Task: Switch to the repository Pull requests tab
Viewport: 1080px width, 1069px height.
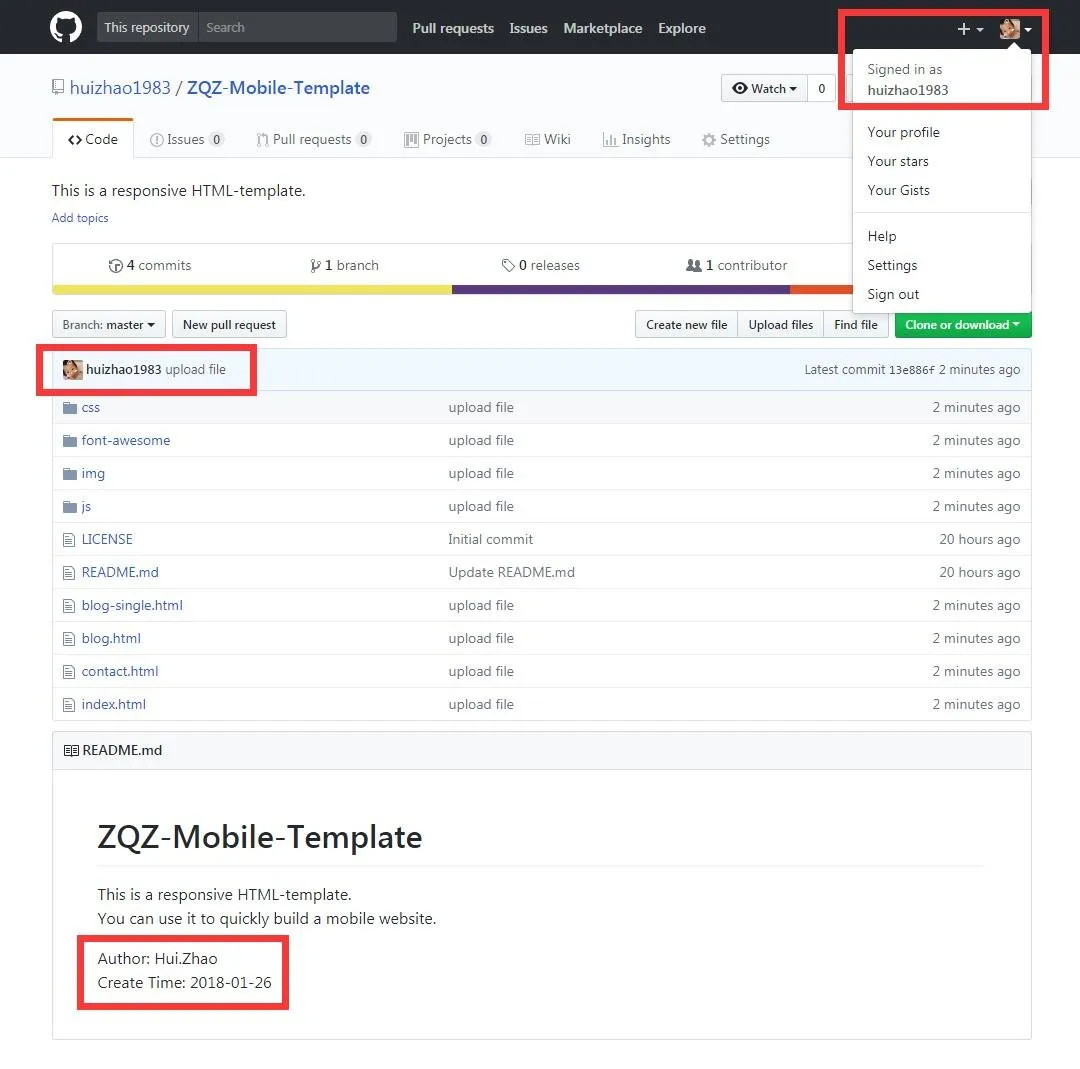Action: [313, 140]
